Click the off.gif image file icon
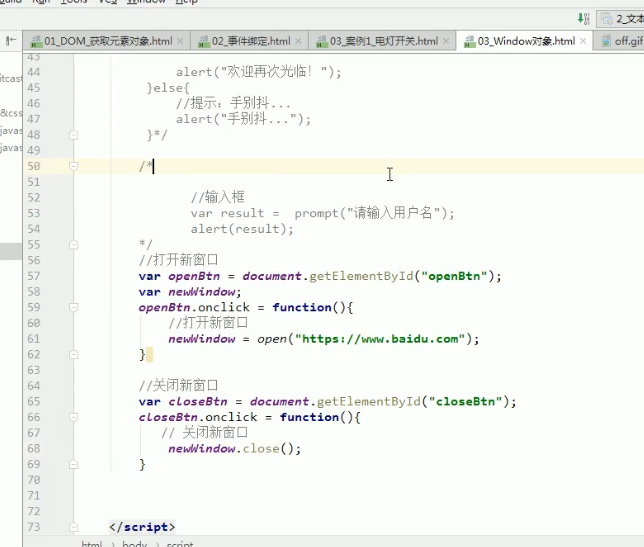The width and height of the screenshot is (644, 547). coord(606,41)
